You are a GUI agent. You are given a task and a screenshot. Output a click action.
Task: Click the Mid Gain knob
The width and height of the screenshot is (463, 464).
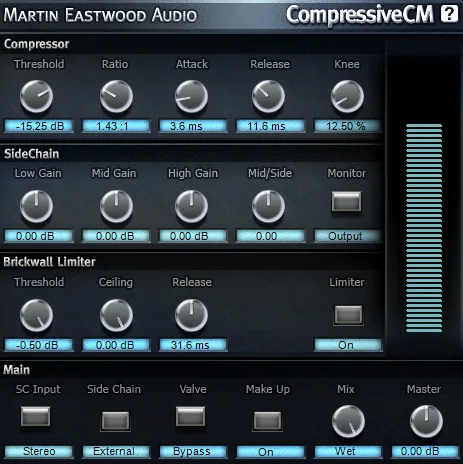tap(116, 207)
